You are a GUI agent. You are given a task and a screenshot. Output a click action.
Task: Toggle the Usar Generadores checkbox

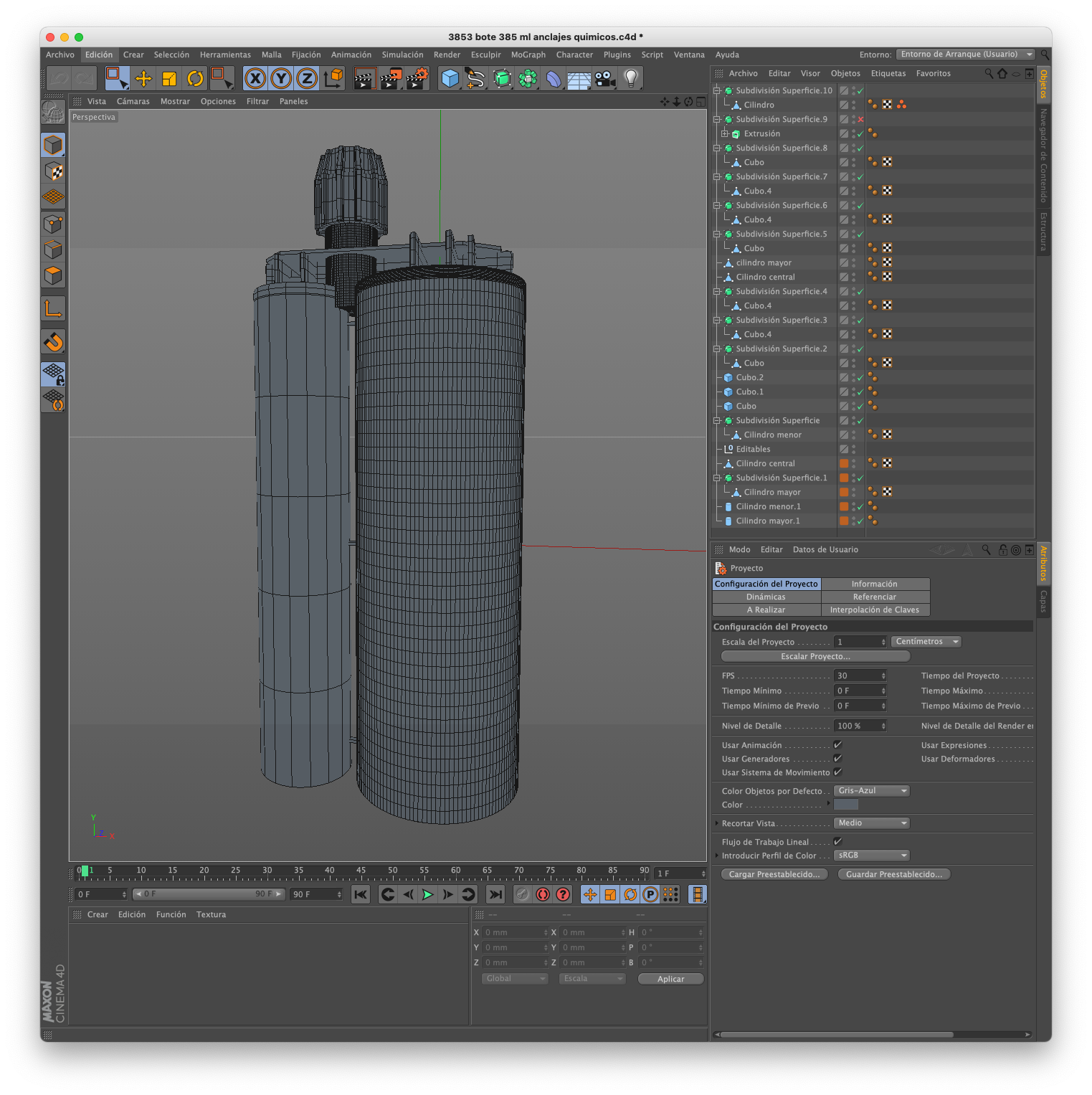(x=837, y=759)
